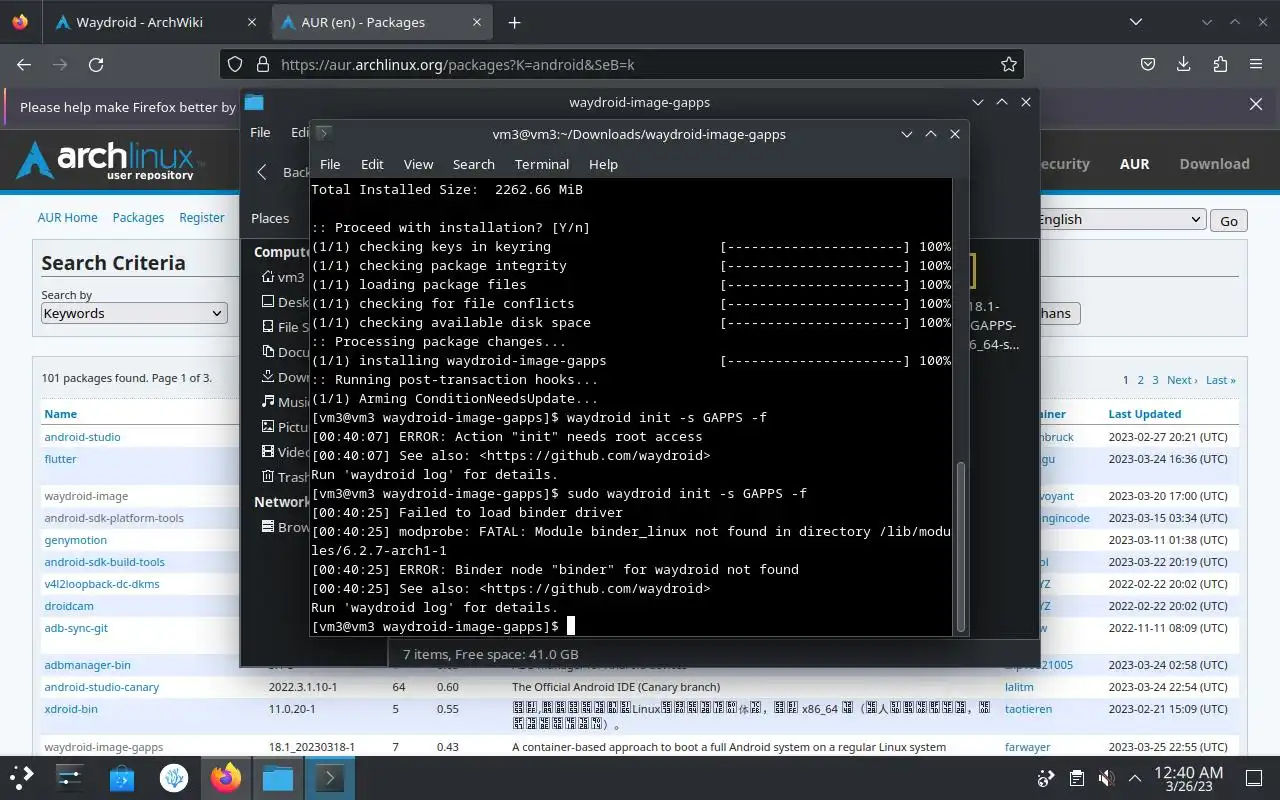Open the waydroid-image-gapps package link
Image resolution: width=1280 pixels, height=800 pixels.
pyautogui.click(x=103, y=747)
